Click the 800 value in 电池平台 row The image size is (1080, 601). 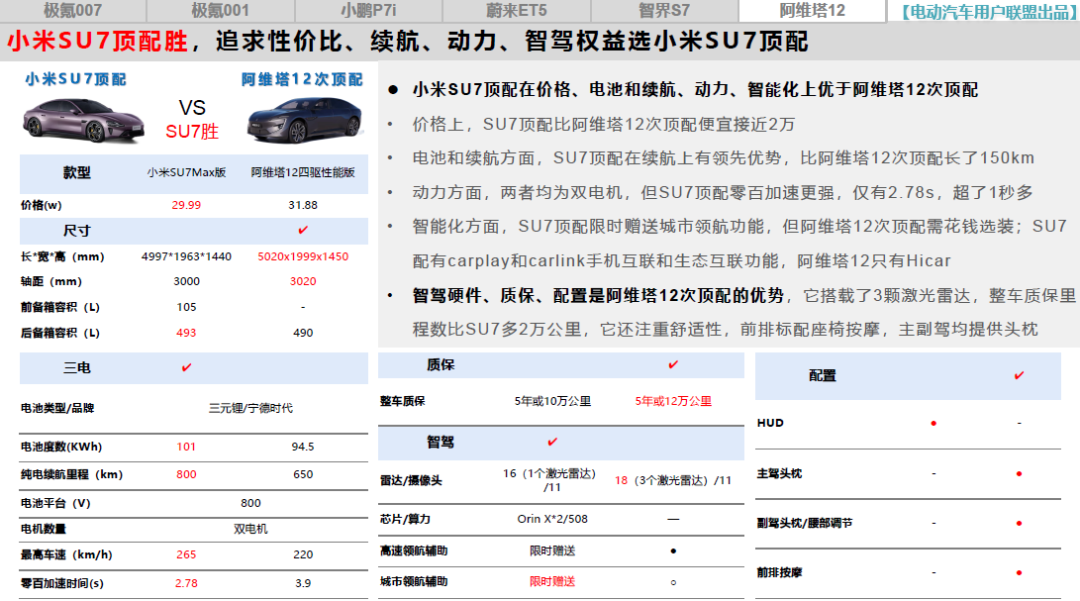pos(251,503)
